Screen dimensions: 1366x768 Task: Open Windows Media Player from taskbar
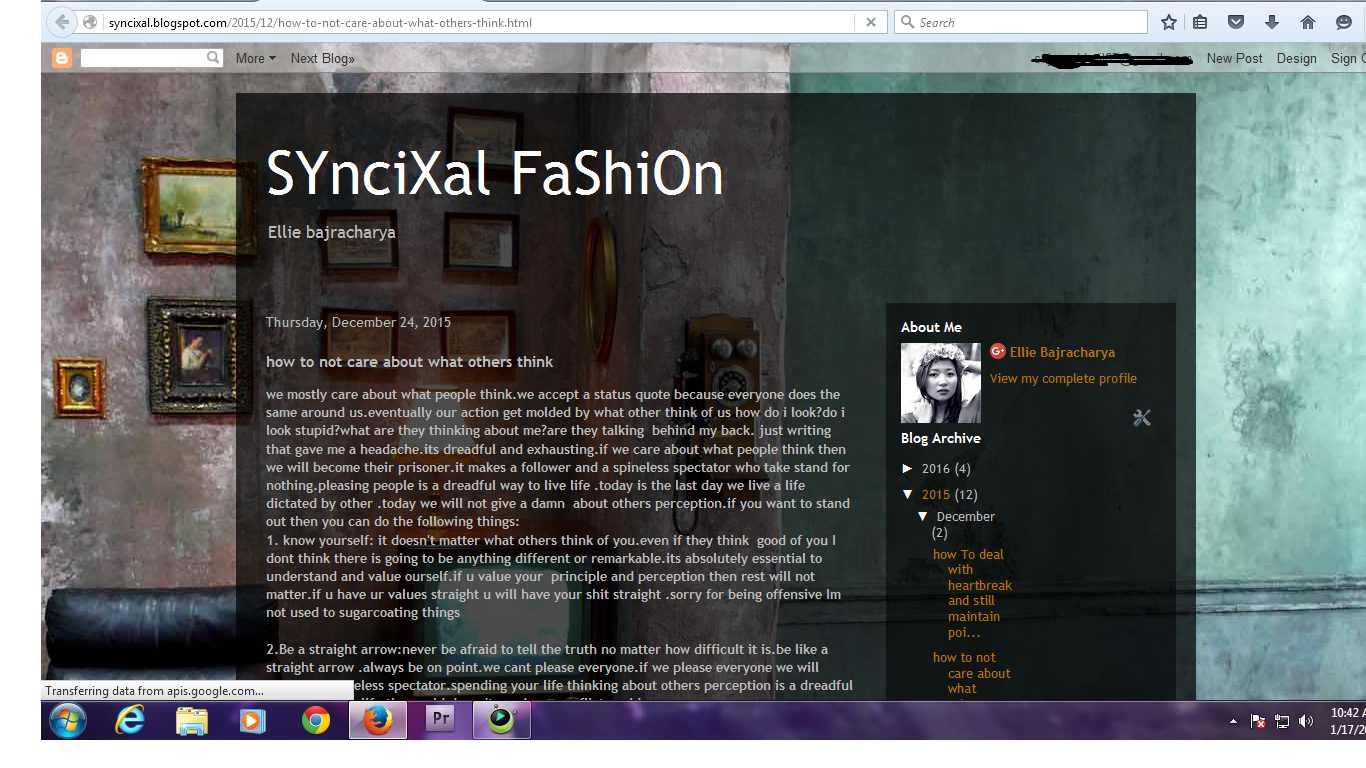click(253, 720)
